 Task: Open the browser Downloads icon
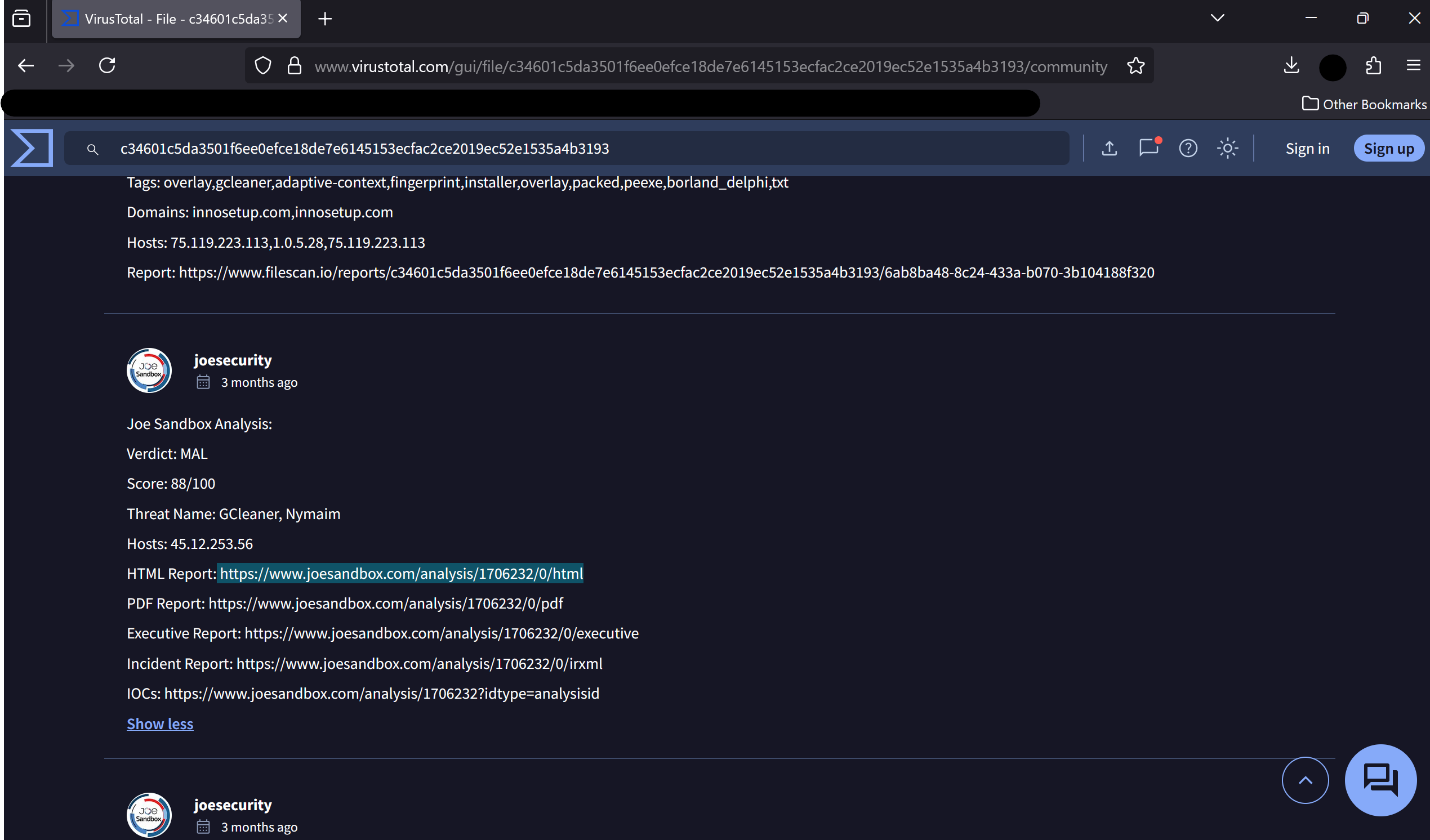[1291, 65]
